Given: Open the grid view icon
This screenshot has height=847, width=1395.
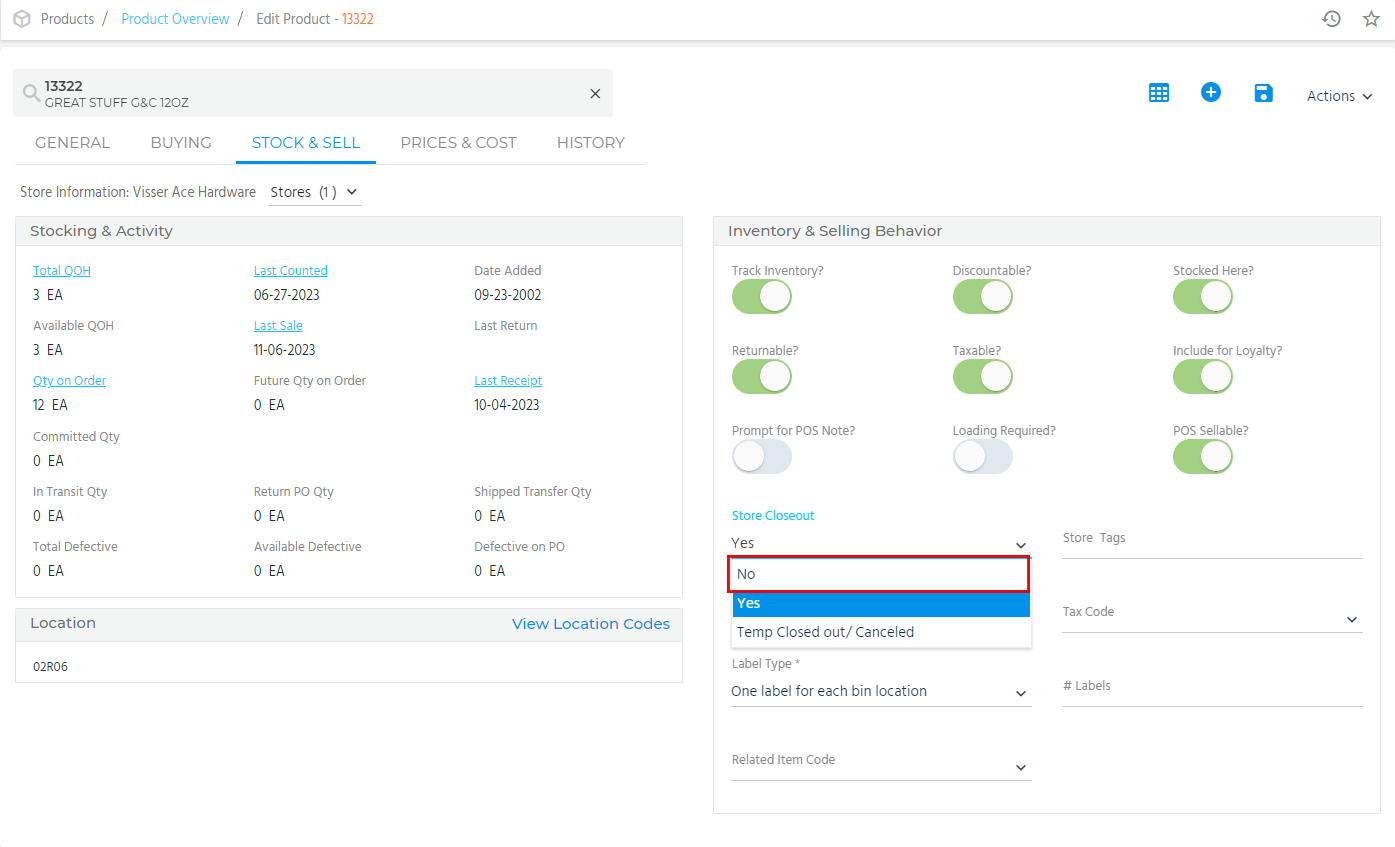Looking at the screenshot, I should point(1159,93).
